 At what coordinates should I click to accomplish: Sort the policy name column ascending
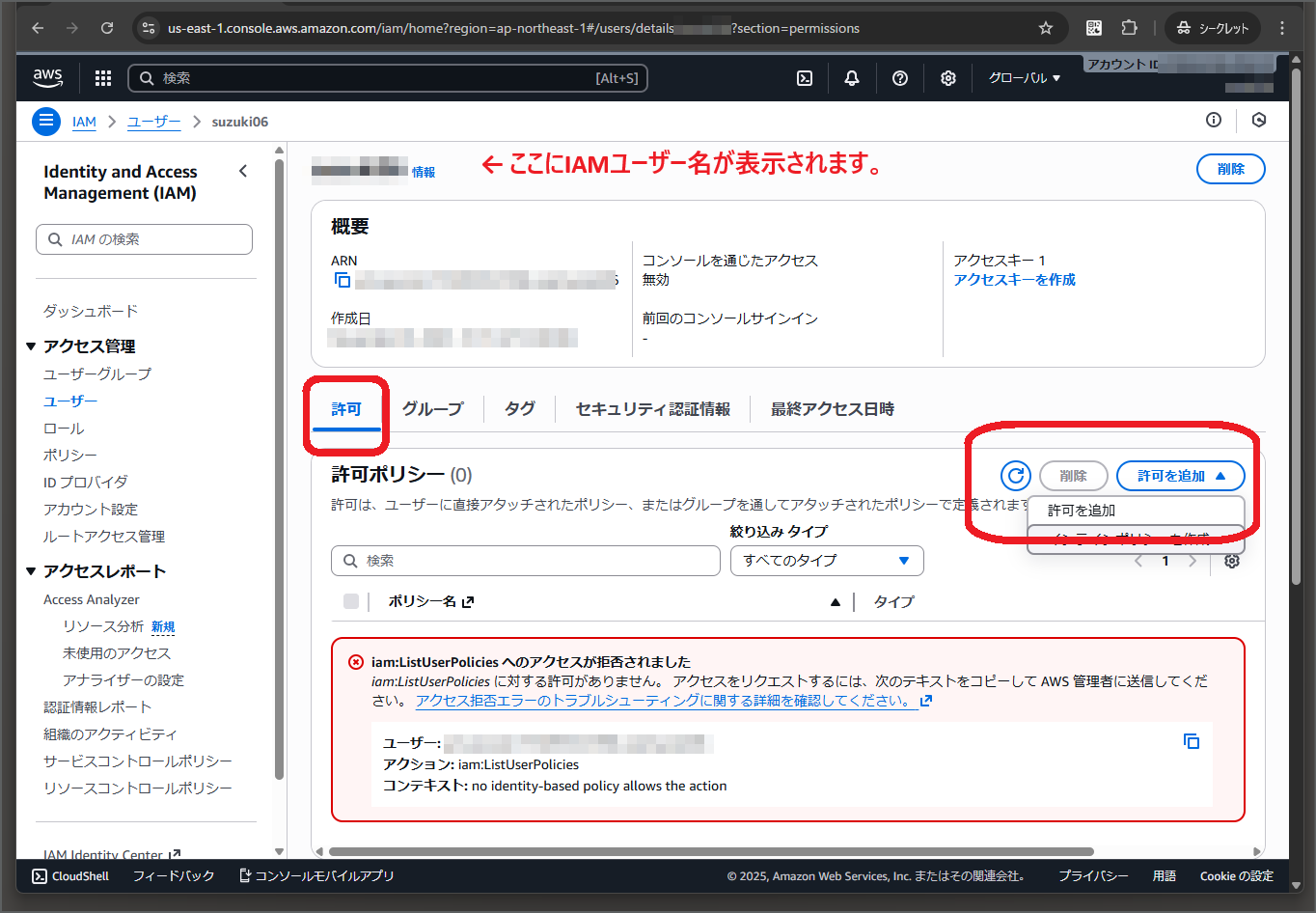tap(835, 602)
